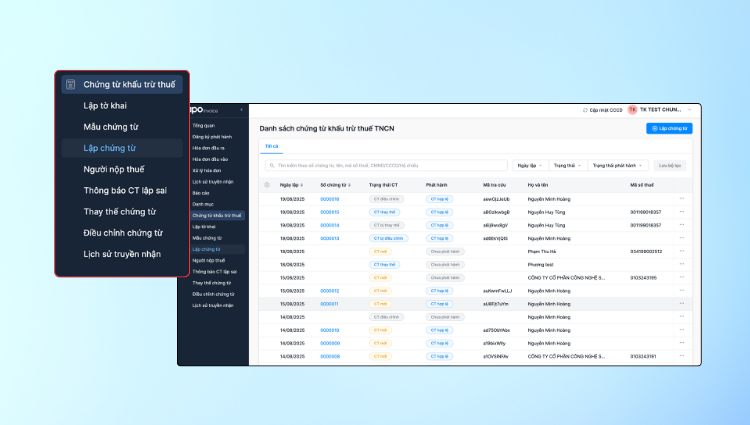The width and height of the screenshot is (750, 425).
Task: Open Danh mục in the app sidebar
Action: [203, 204]
